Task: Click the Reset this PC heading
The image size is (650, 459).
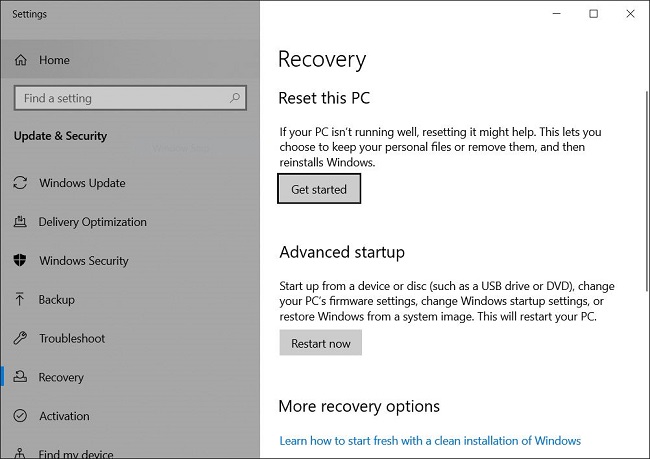Action: click(324, 98)
